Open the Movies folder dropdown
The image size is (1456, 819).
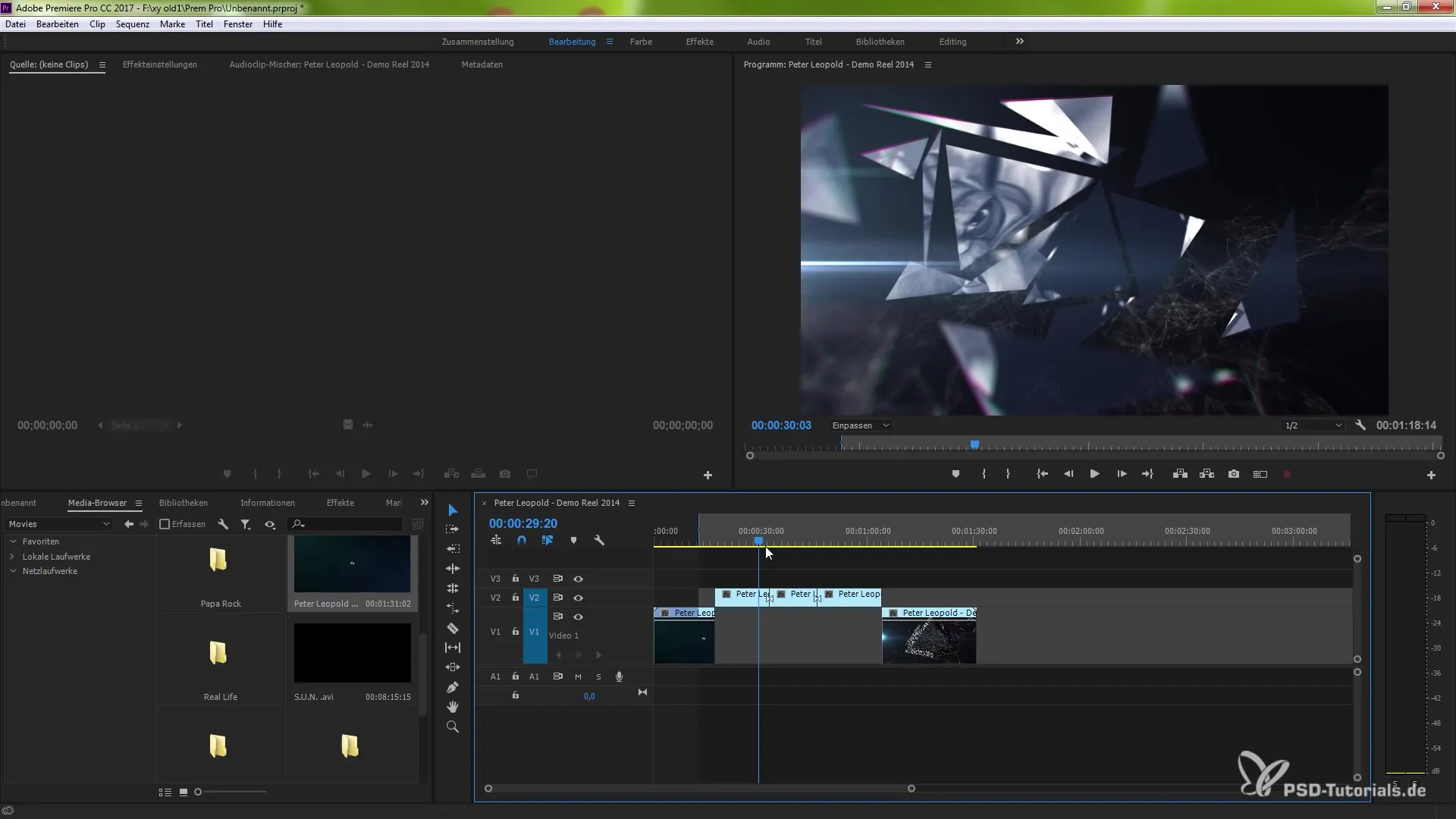(58, 524)
